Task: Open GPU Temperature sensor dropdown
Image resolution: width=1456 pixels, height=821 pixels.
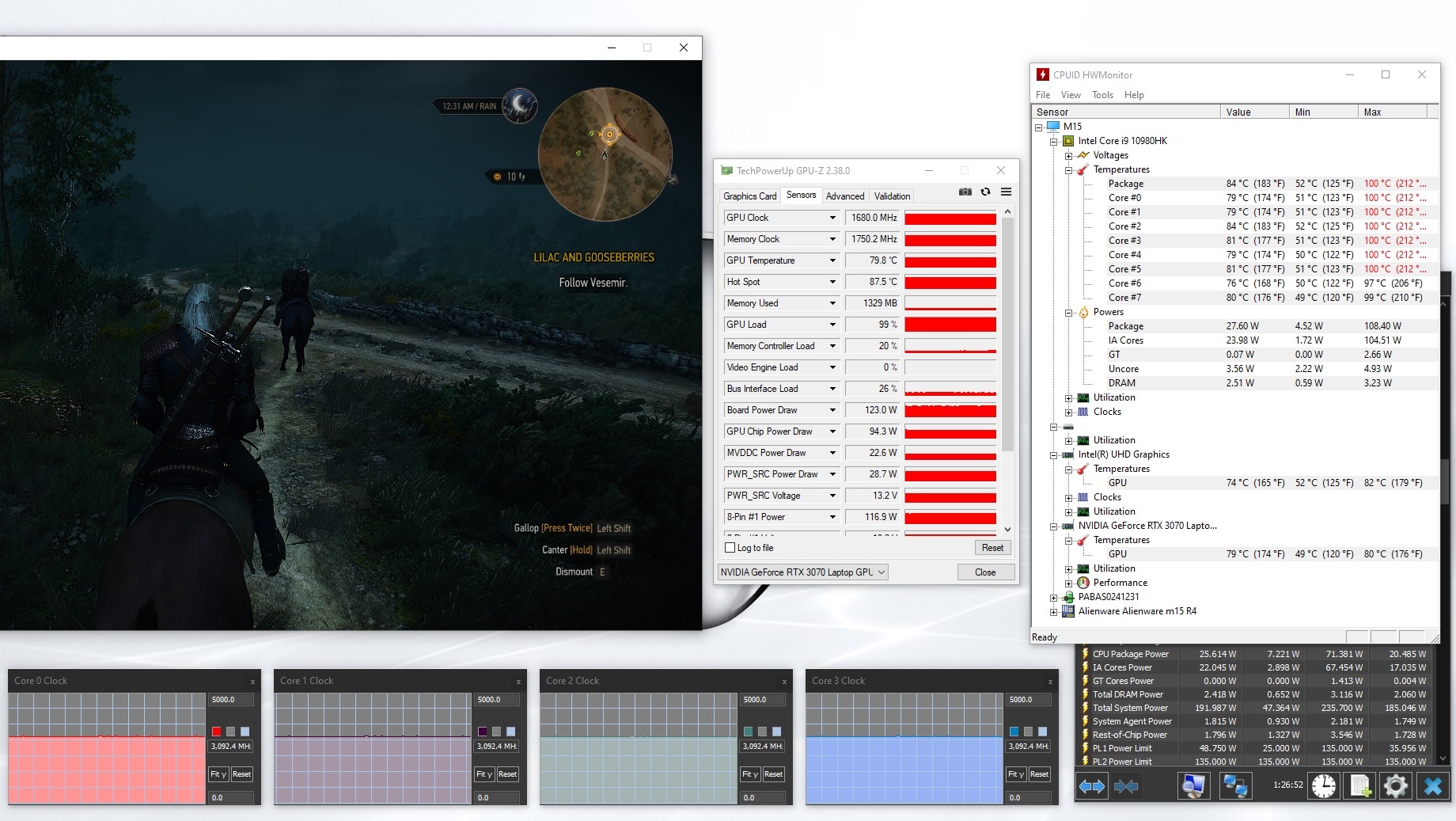Action: point(832,260)
